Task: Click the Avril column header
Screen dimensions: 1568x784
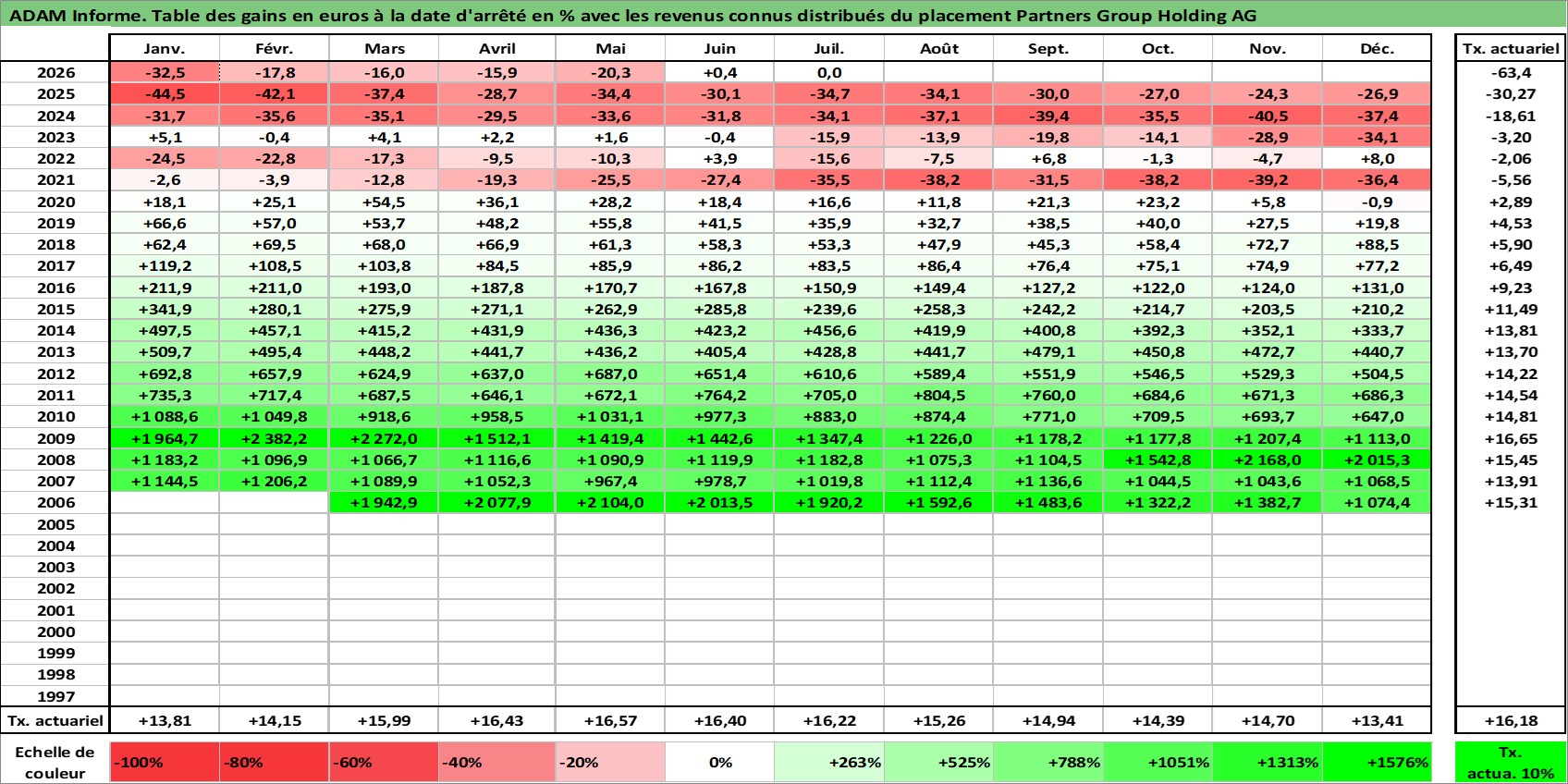Action: tap(496, 49)
